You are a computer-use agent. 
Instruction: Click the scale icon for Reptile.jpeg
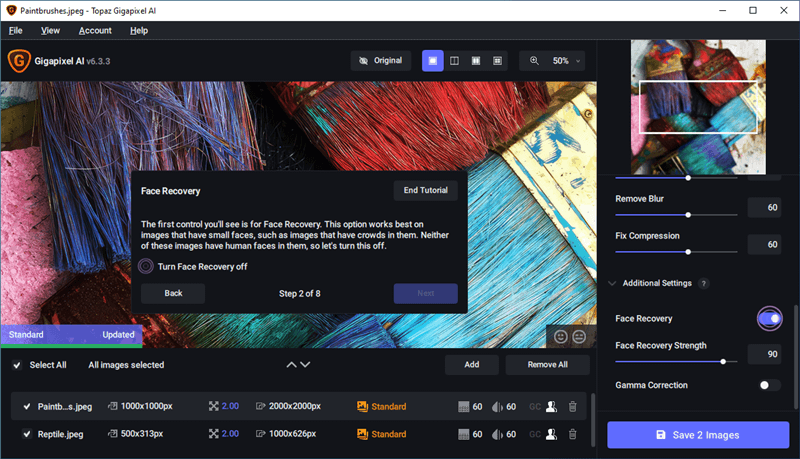click(x=213, y=434)
